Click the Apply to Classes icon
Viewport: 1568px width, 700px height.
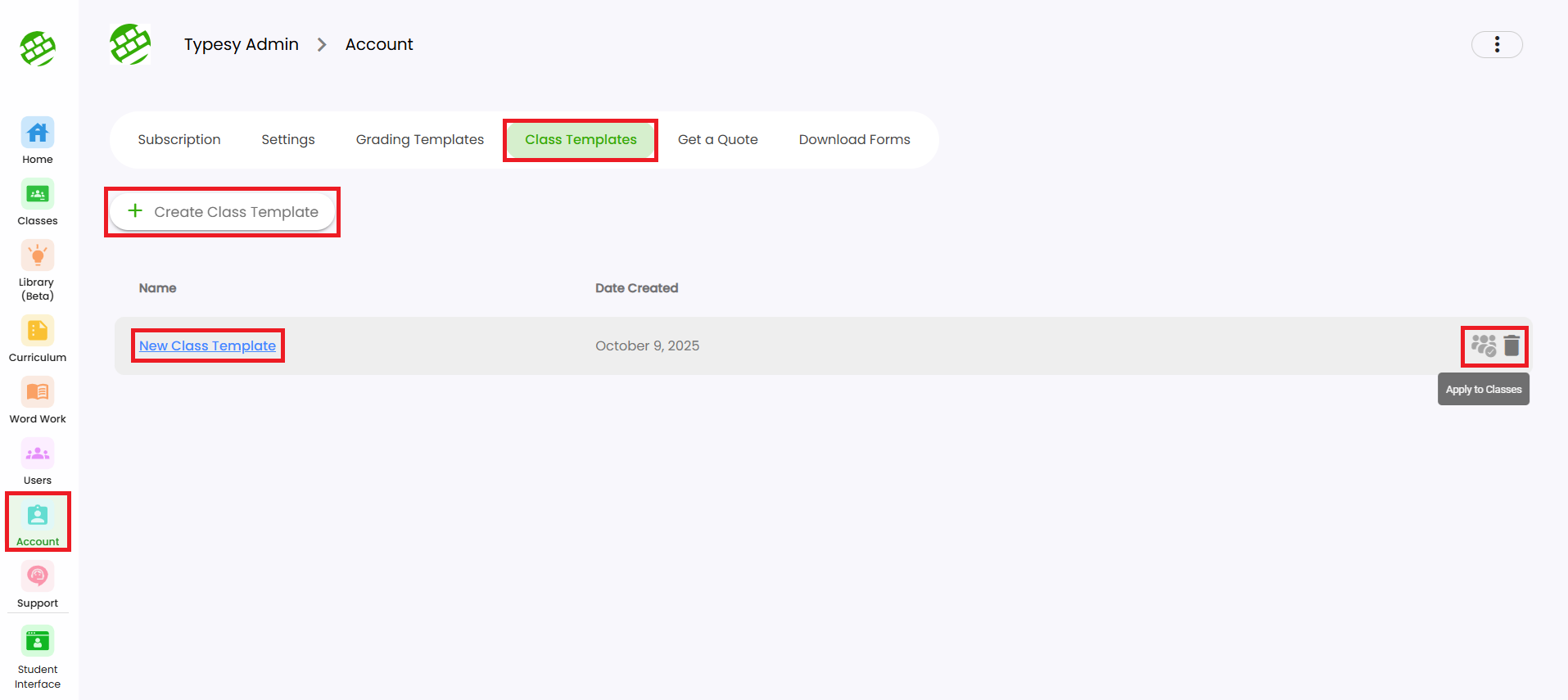point(1483,345)
